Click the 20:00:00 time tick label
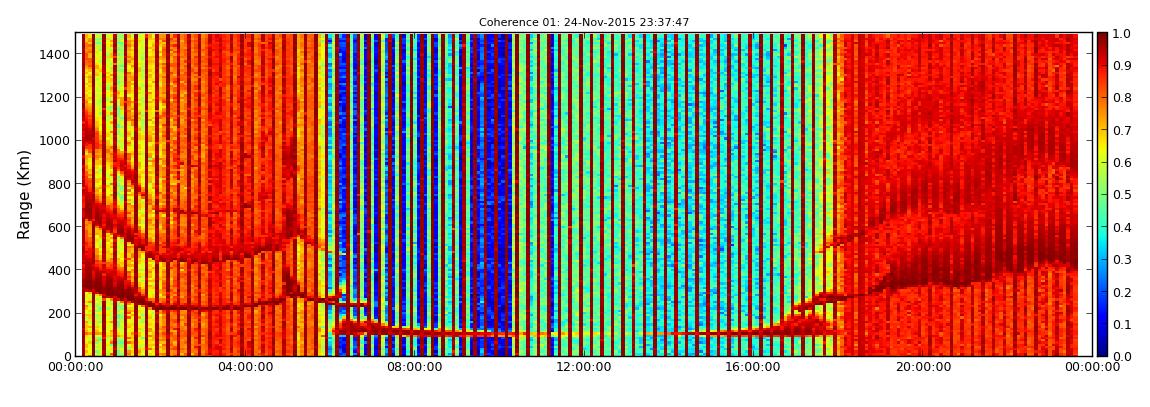Image resolution: width=1150 pixels, height=407 pixels. tap(923, 367)
